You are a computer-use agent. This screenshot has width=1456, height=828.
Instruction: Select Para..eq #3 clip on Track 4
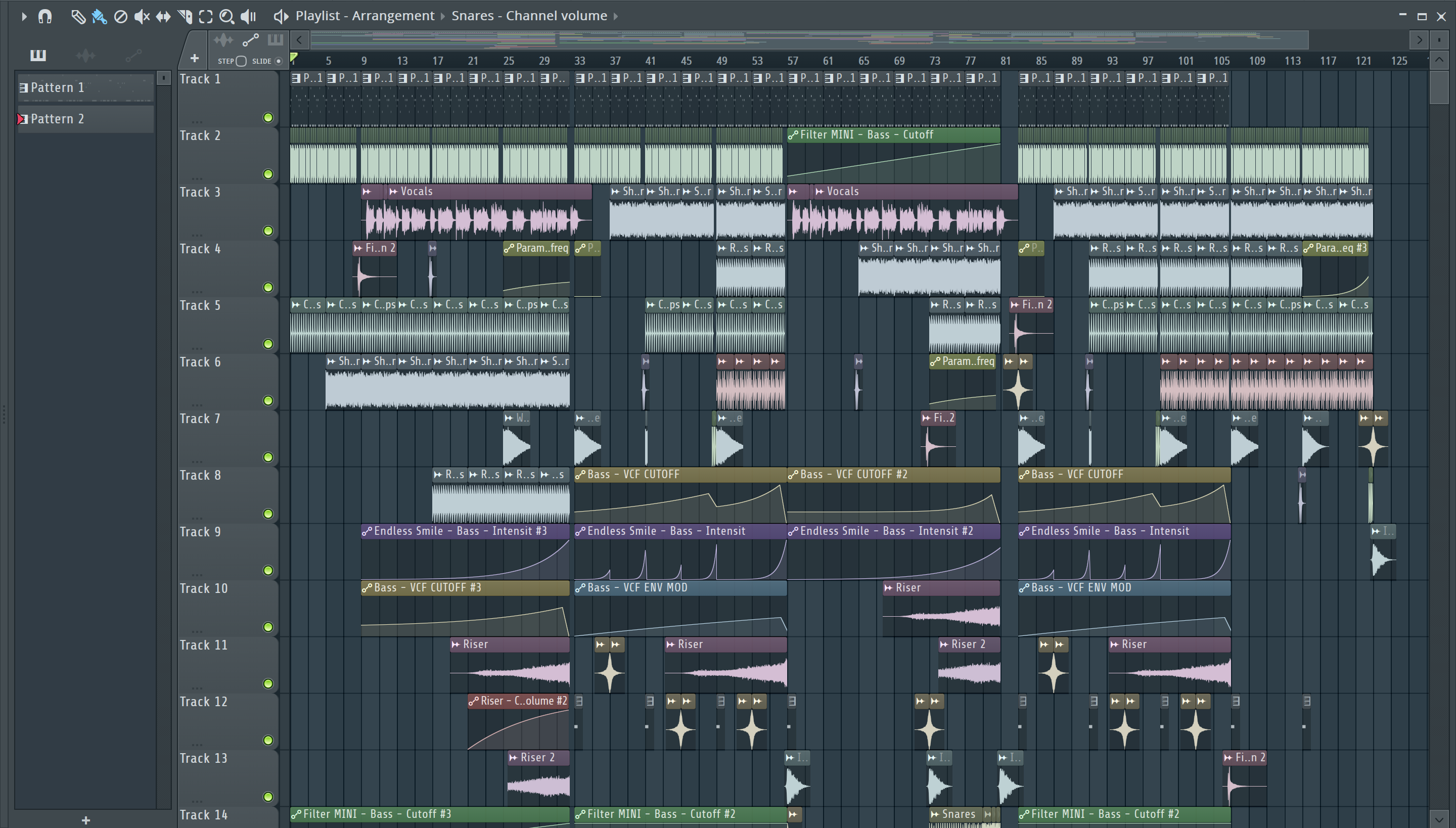(1335, 268)
